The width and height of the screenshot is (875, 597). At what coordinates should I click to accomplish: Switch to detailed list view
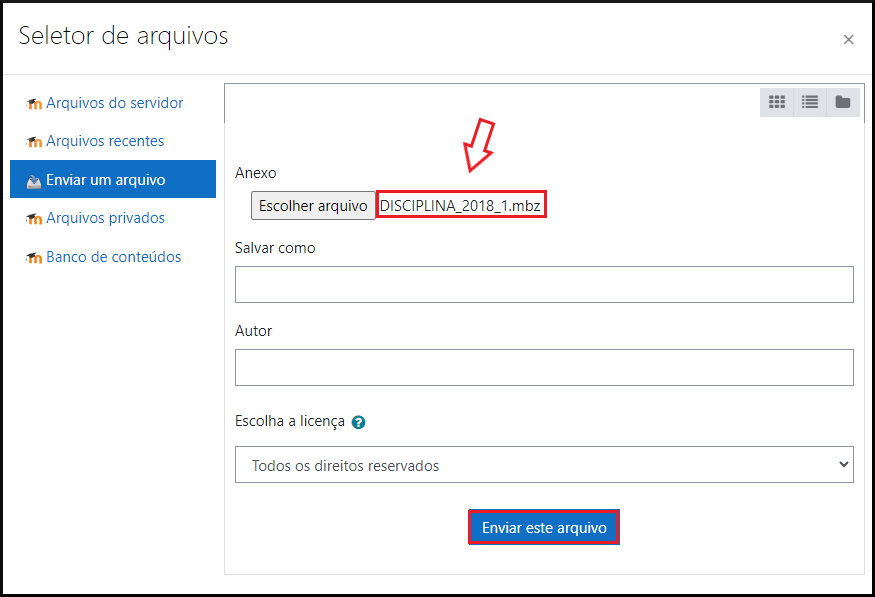810,102
